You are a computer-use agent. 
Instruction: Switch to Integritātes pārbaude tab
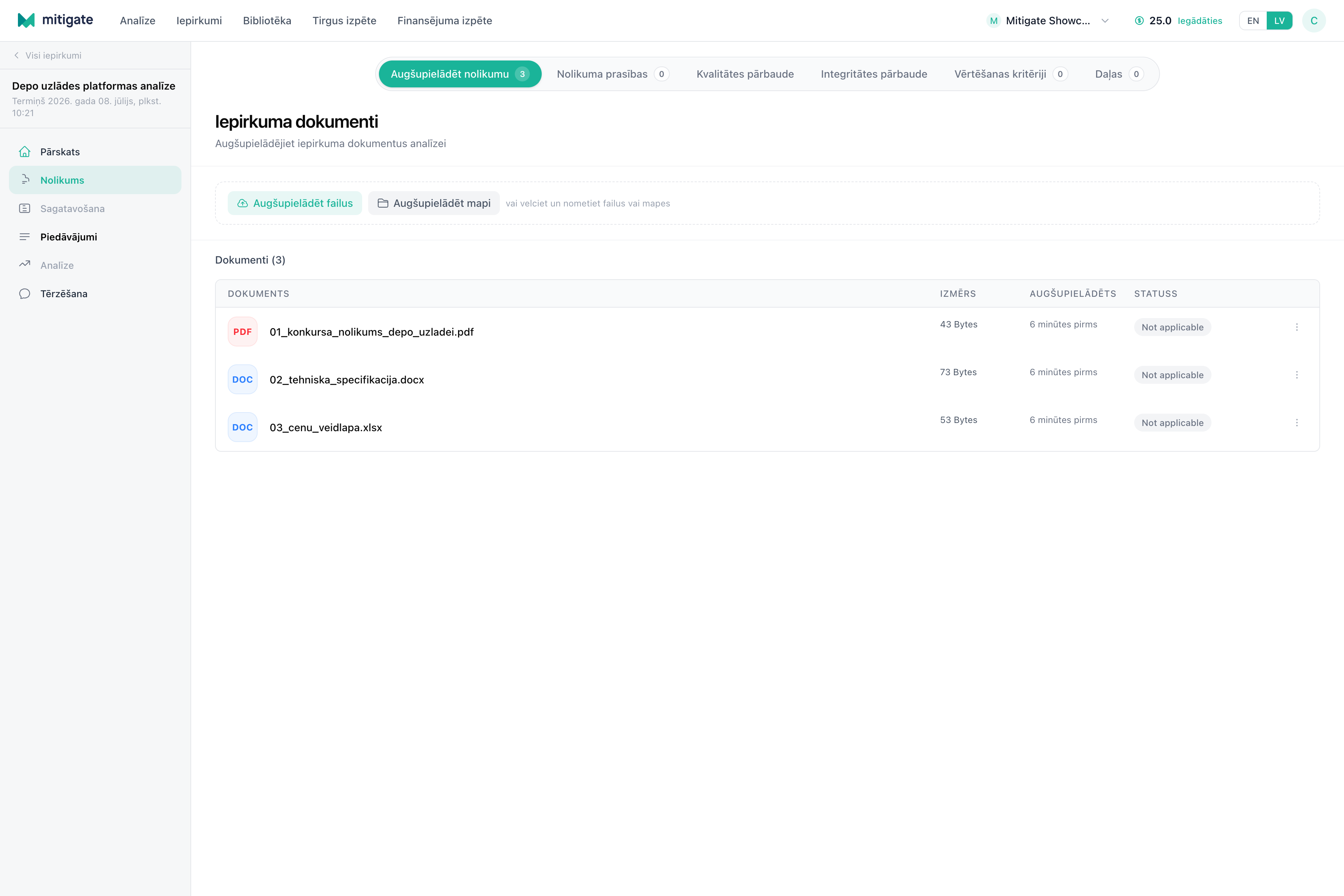point(874,74)
